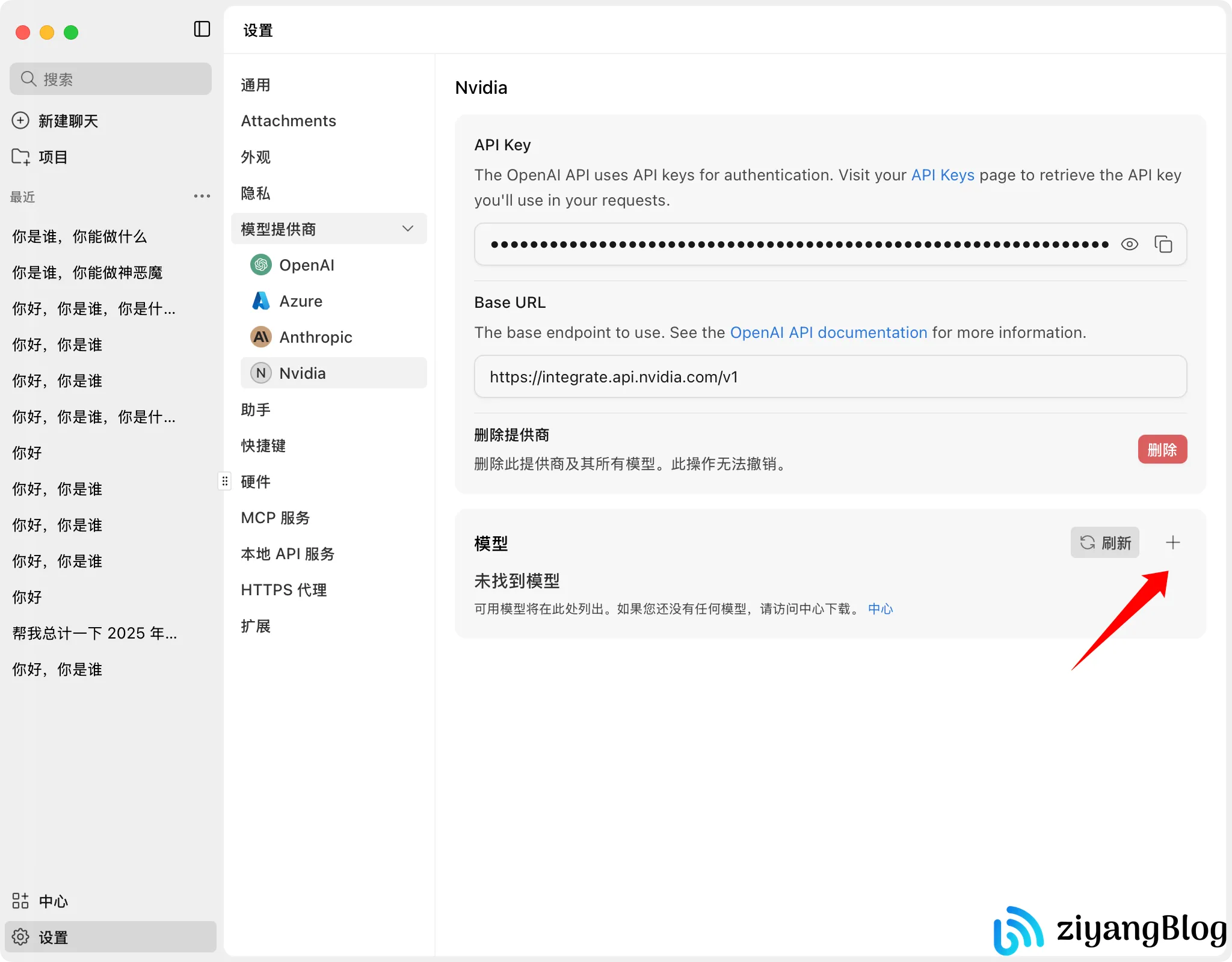Viewport: 1232px width, 962px height.
Task: Refresh models with the 刷新 button
Action: (x=1105, y=542)
